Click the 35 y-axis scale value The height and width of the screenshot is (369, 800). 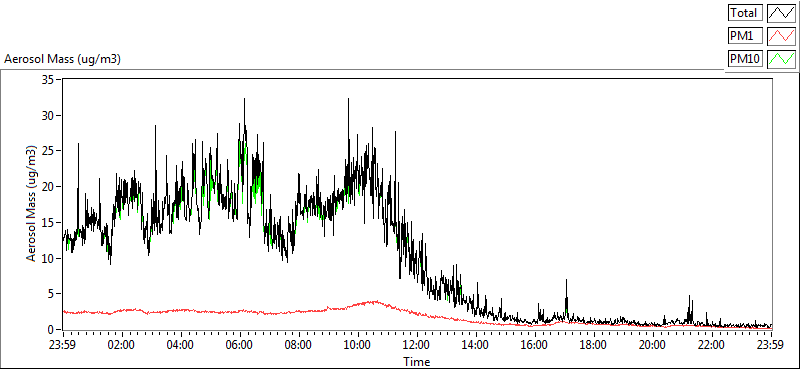pyautogui.click(x=47, y=80)
